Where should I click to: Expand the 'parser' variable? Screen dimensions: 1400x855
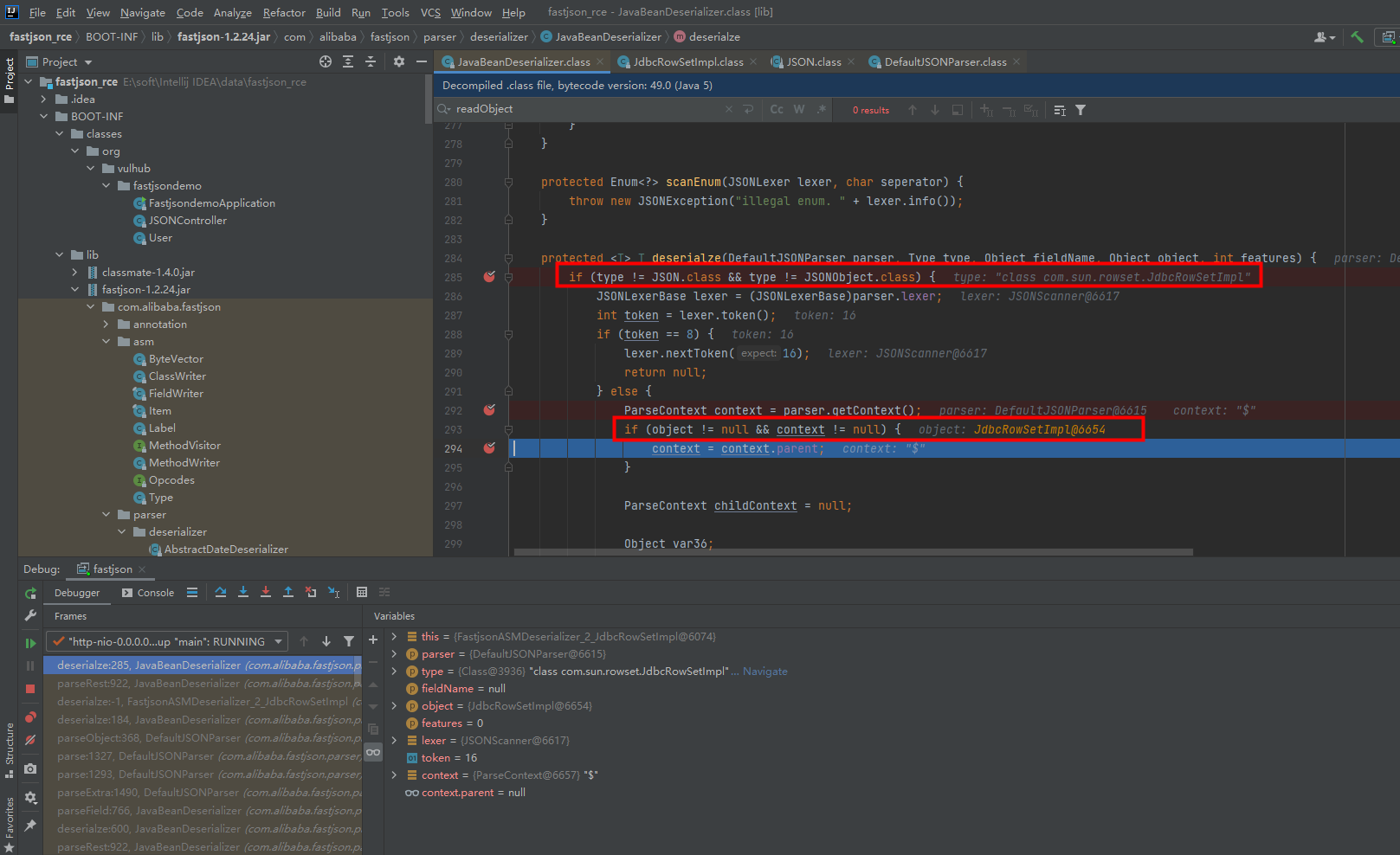tap(394, 653)
